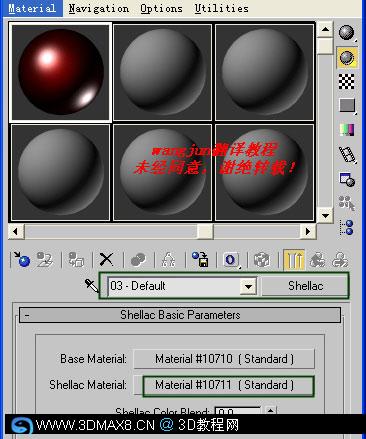This screenshot has height=439, width=366.
Task: Click the Video Color Check icon
Action: (347, 130)
